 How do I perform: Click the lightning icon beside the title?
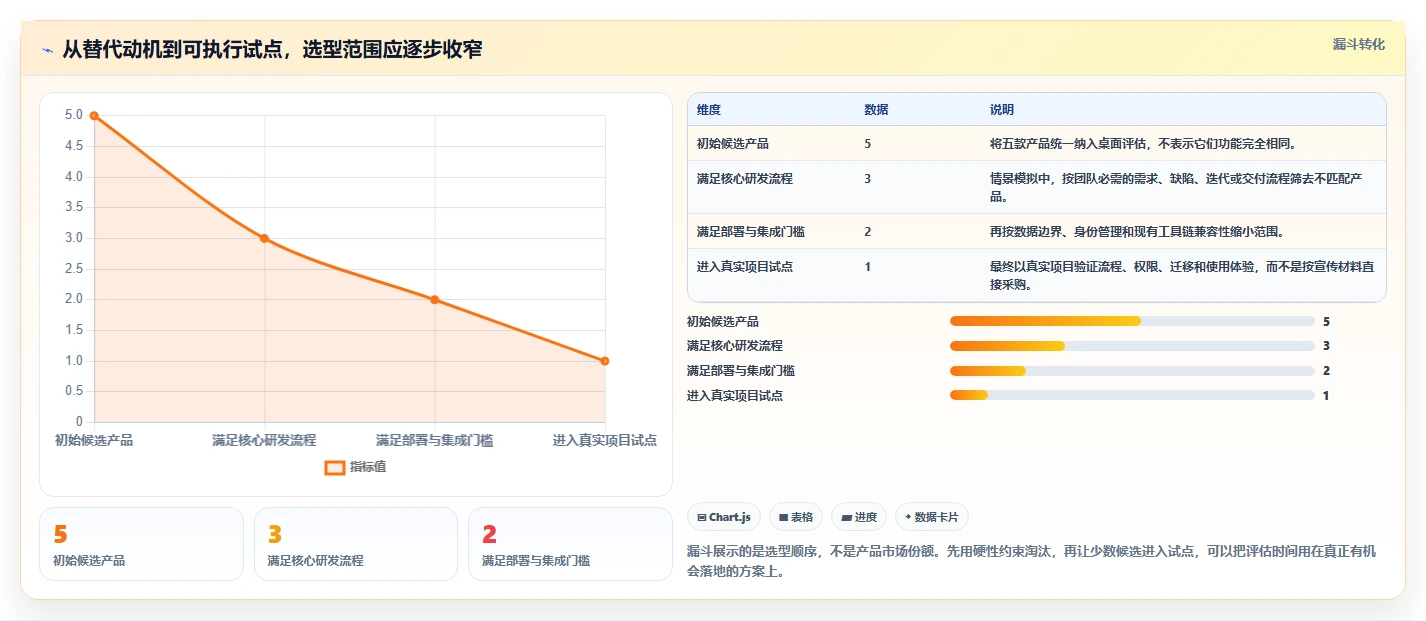(x=47, y=49)
